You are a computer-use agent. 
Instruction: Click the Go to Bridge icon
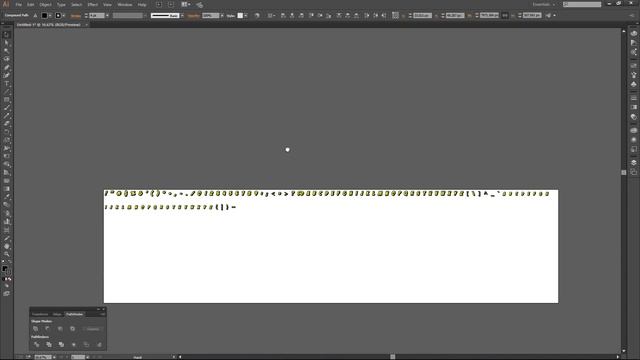[x=158, y=4]
